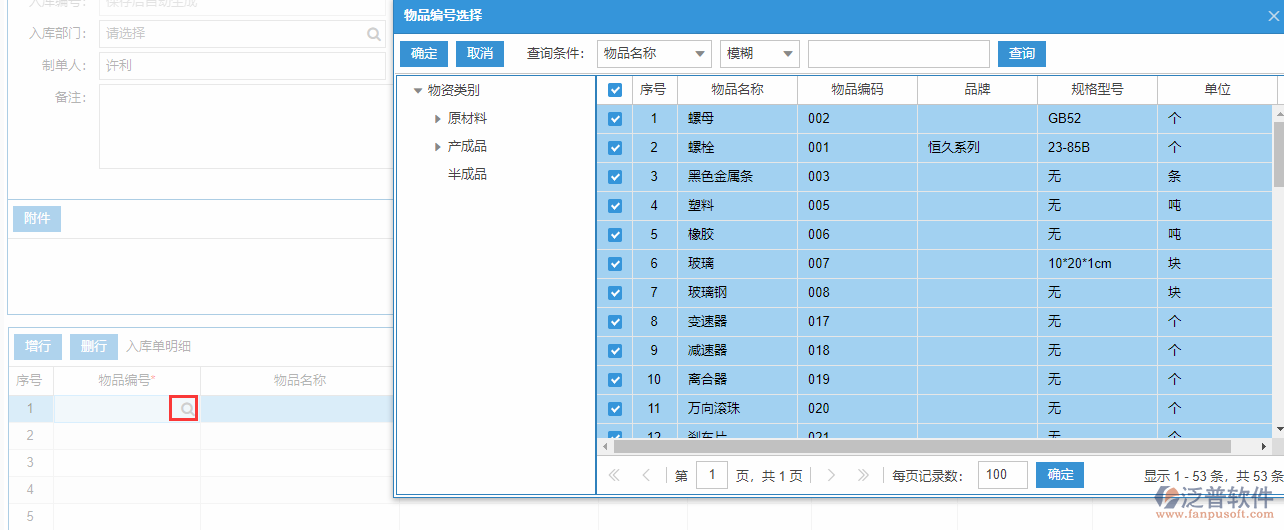Expand the 原材料 tree node
This screenshot has height=530, width=1284.
438,119
